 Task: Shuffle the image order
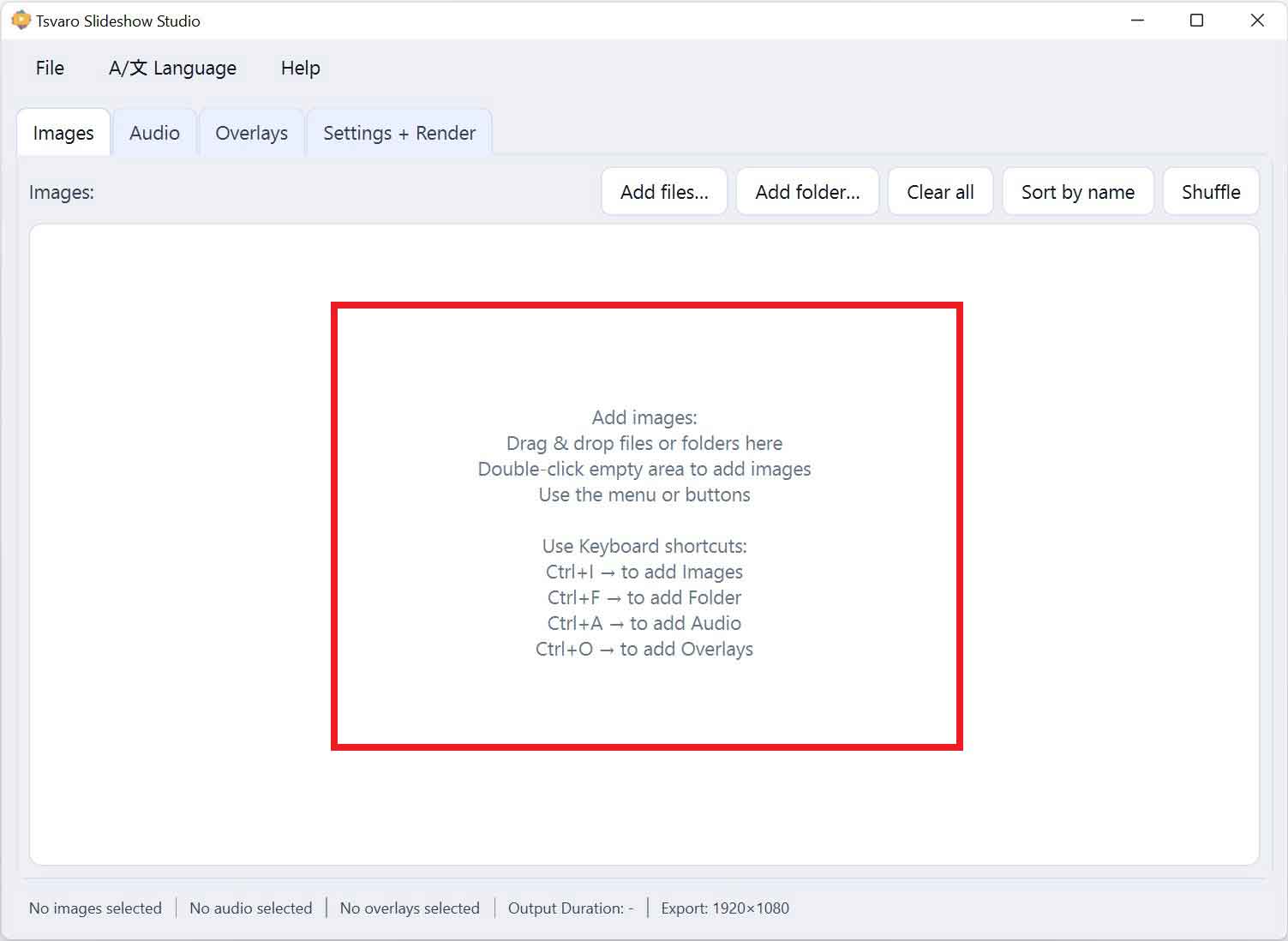pos(1210,192)
